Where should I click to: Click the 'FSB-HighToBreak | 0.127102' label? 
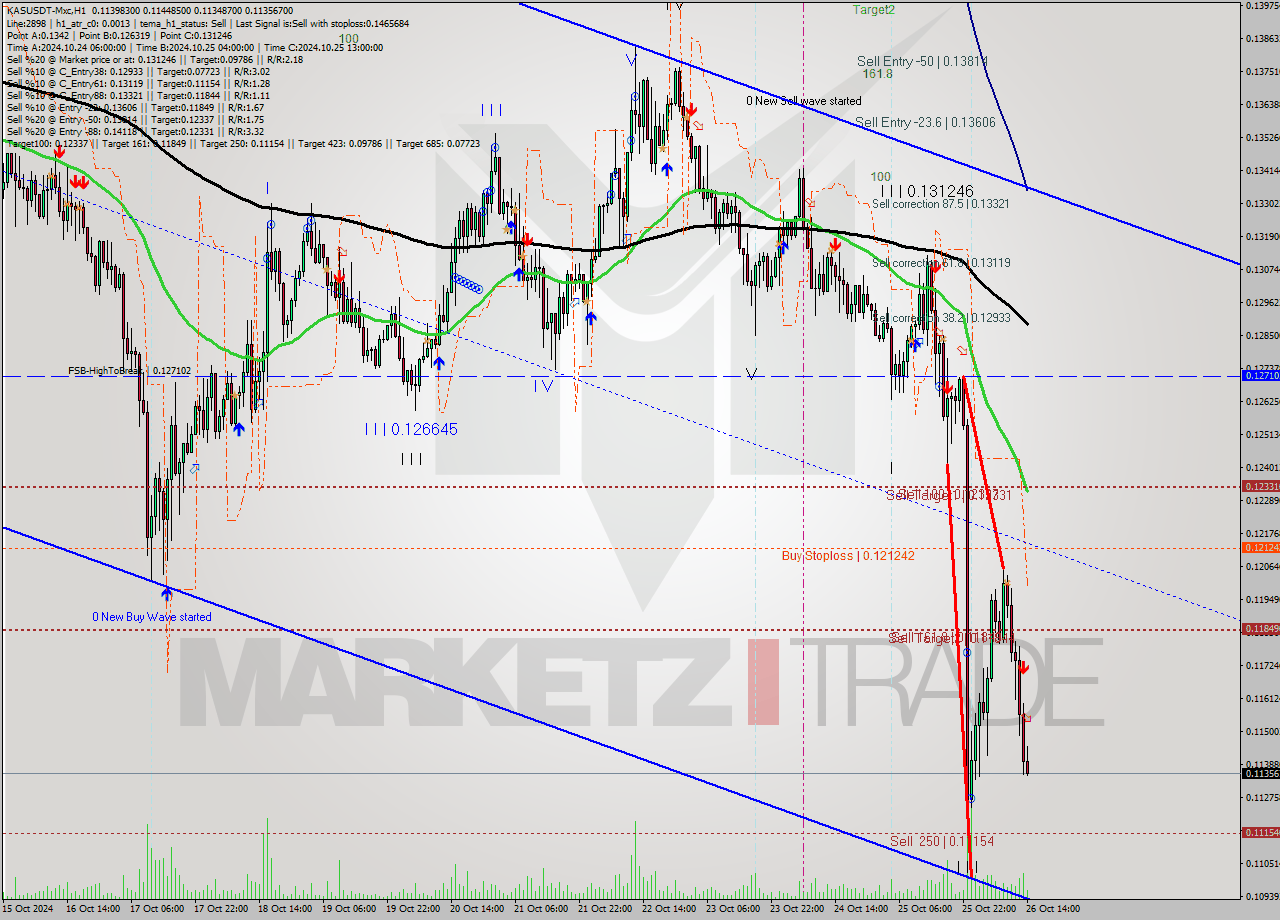pos(129,370)
